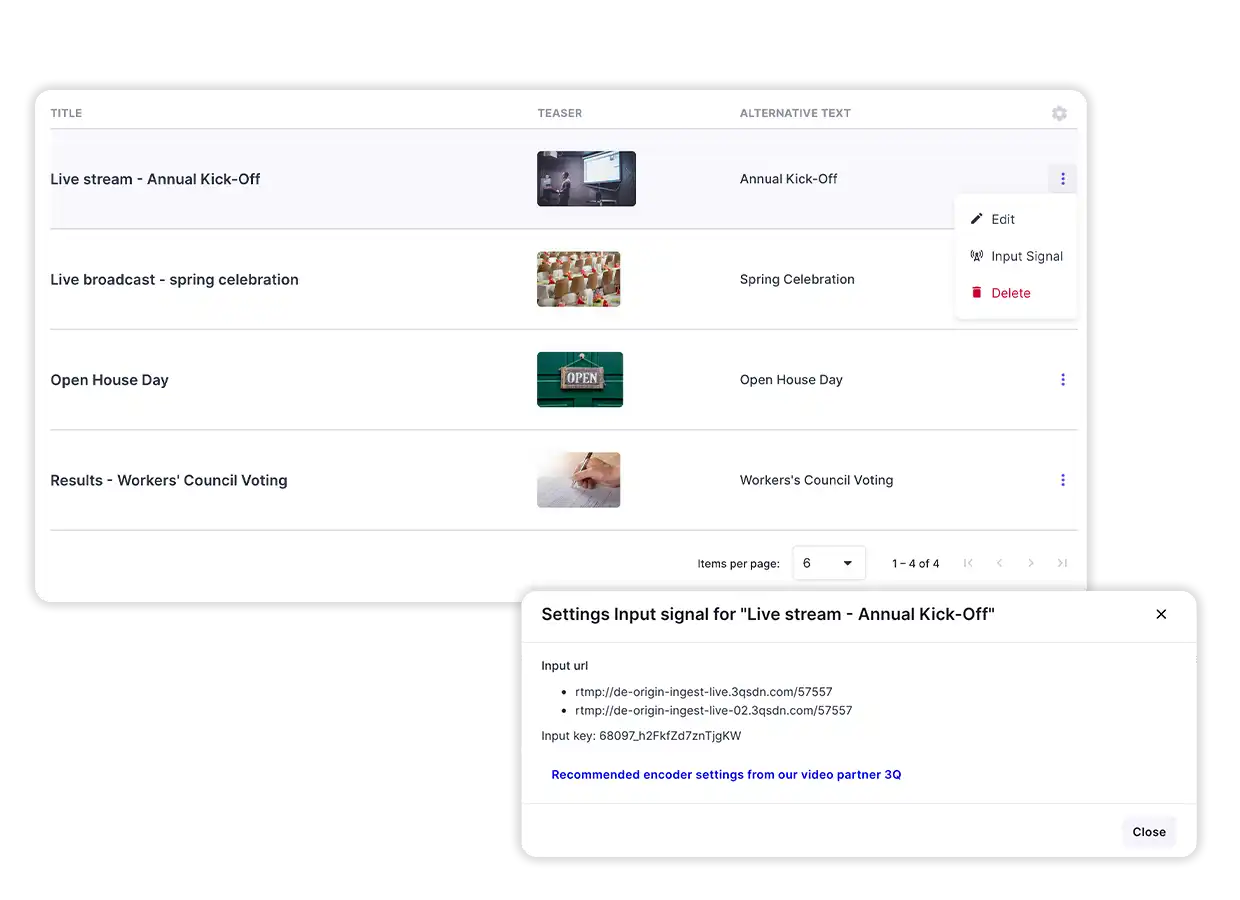Screen dimensions: 1240x900
Task: Select the title Results - Workers' Council Voting
Action: point(169,480)
